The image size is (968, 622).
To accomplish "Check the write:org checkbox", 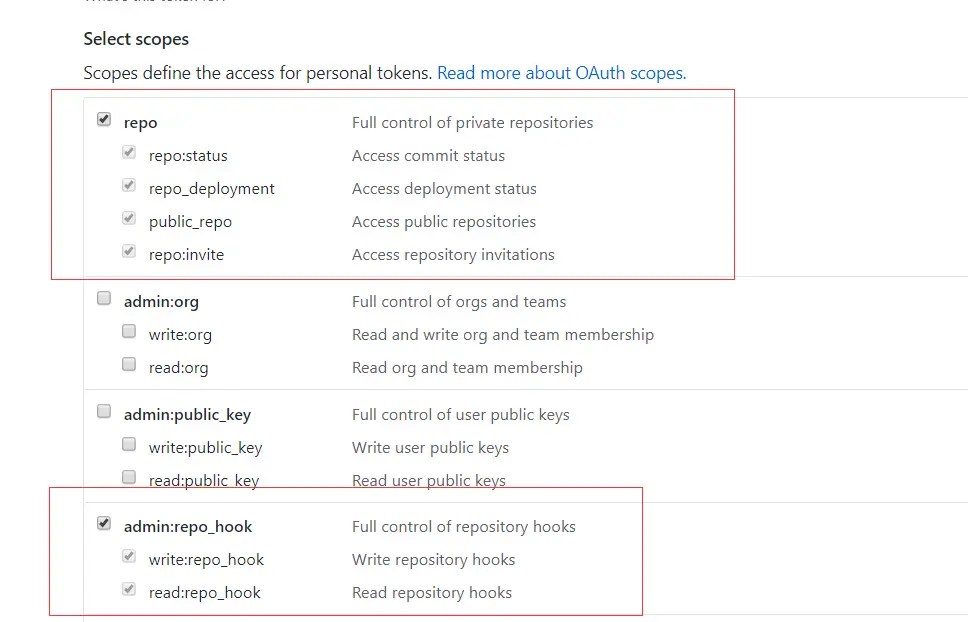I will point(129,333).
